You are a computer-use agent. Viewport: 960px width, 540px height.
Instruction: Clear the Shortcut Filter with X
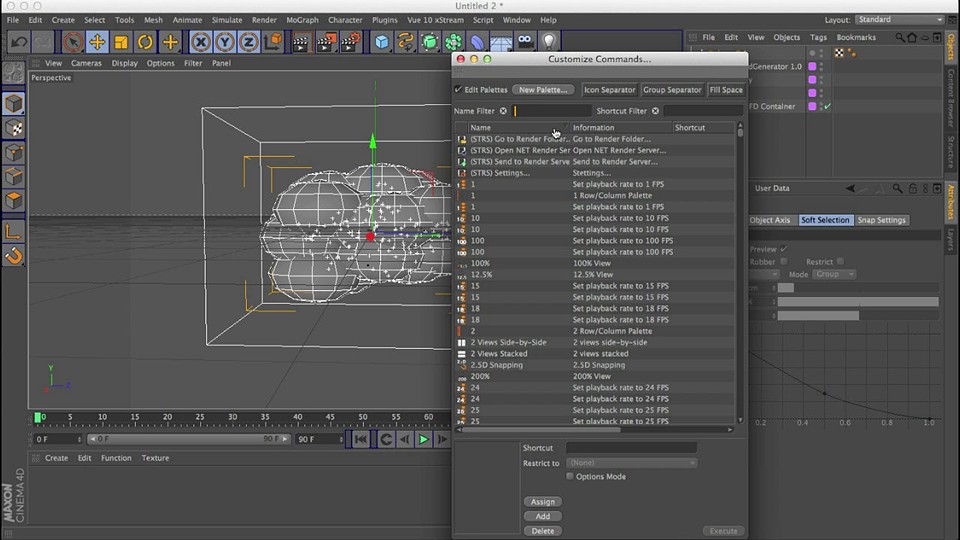(x=655, y=111)
